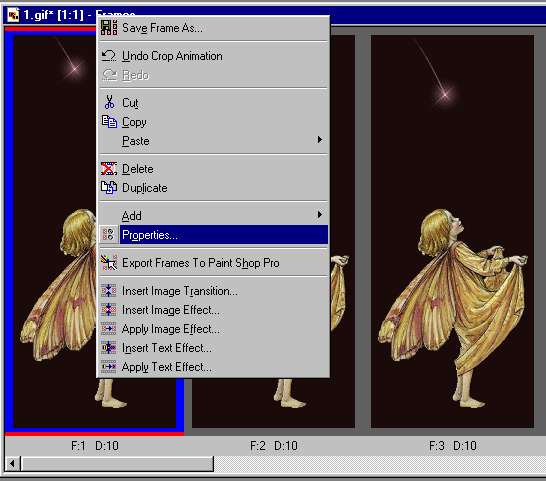The width and height of the screenshot is (546, 481).
Task: Click the Properties icon in menu
Action: (x=109, y=234)
